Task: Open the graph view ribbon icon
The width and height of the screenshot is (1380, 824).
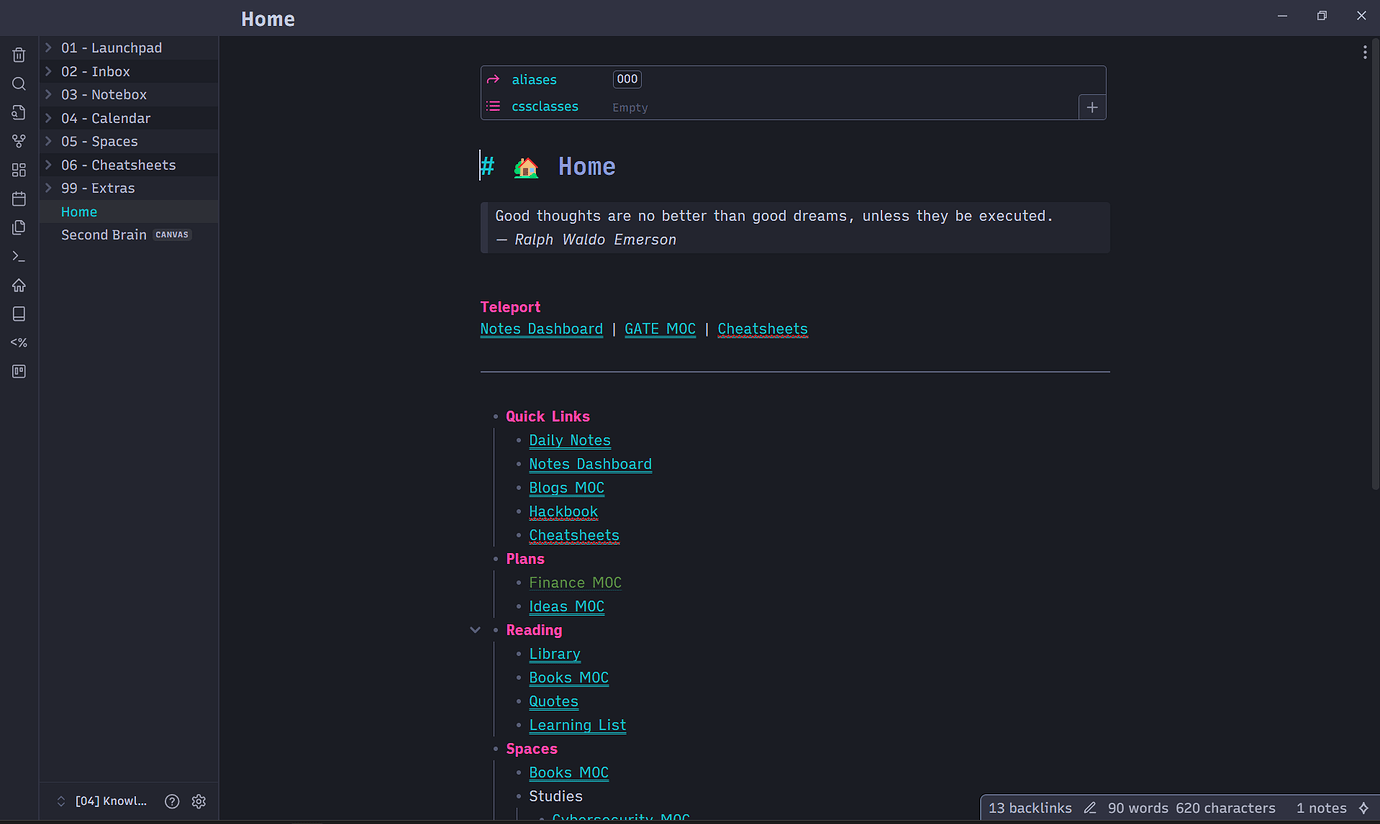Action: pyautogui.click(x=18, y=142)
